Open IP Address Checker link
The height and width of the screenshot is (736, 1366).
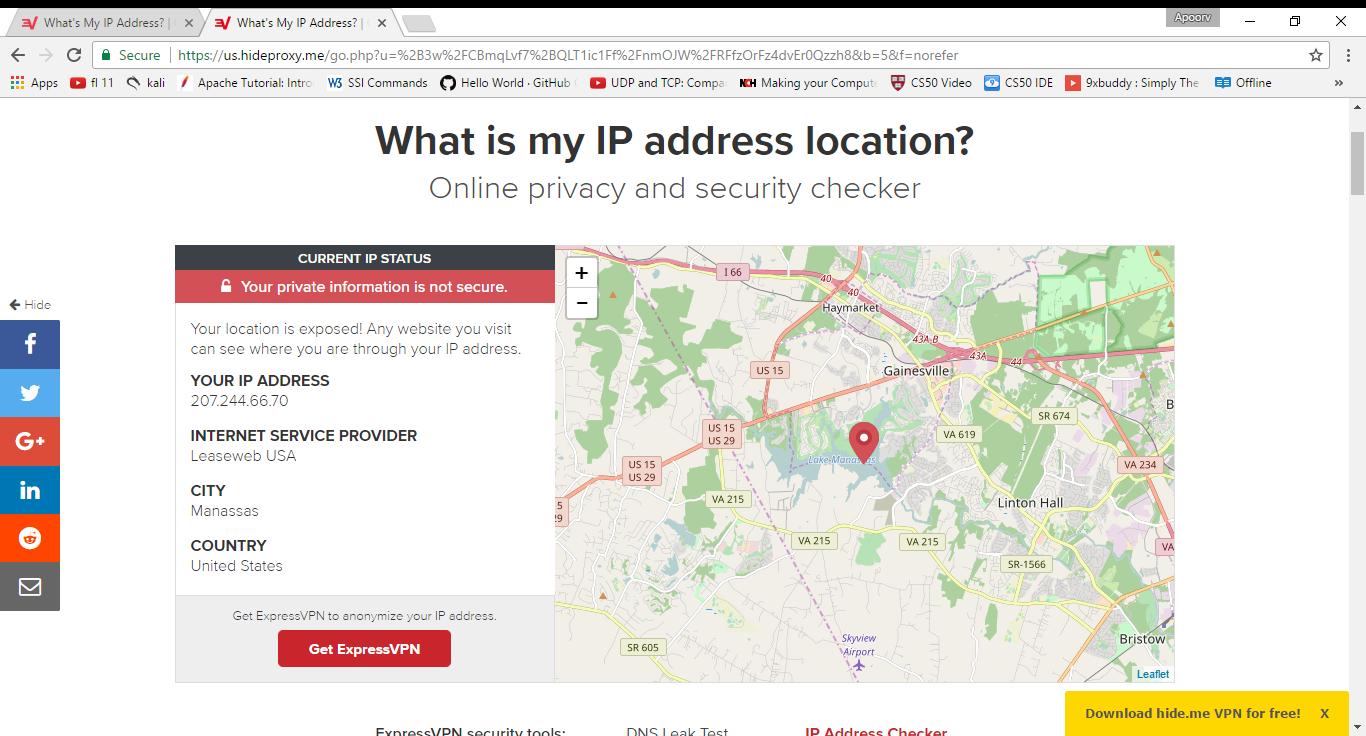click(876, 732)
